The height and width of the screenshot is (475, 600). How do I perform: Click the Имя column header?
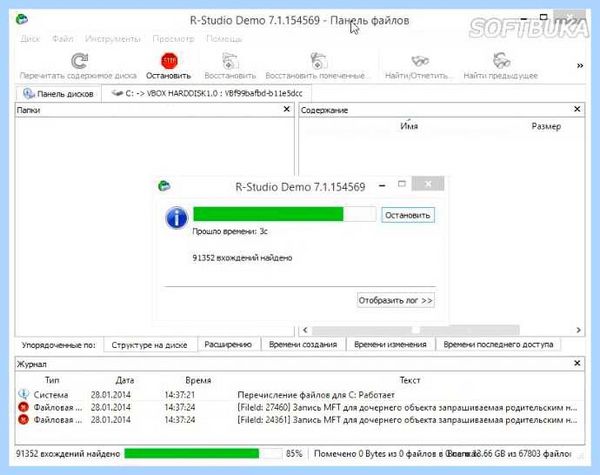(409, 126)
